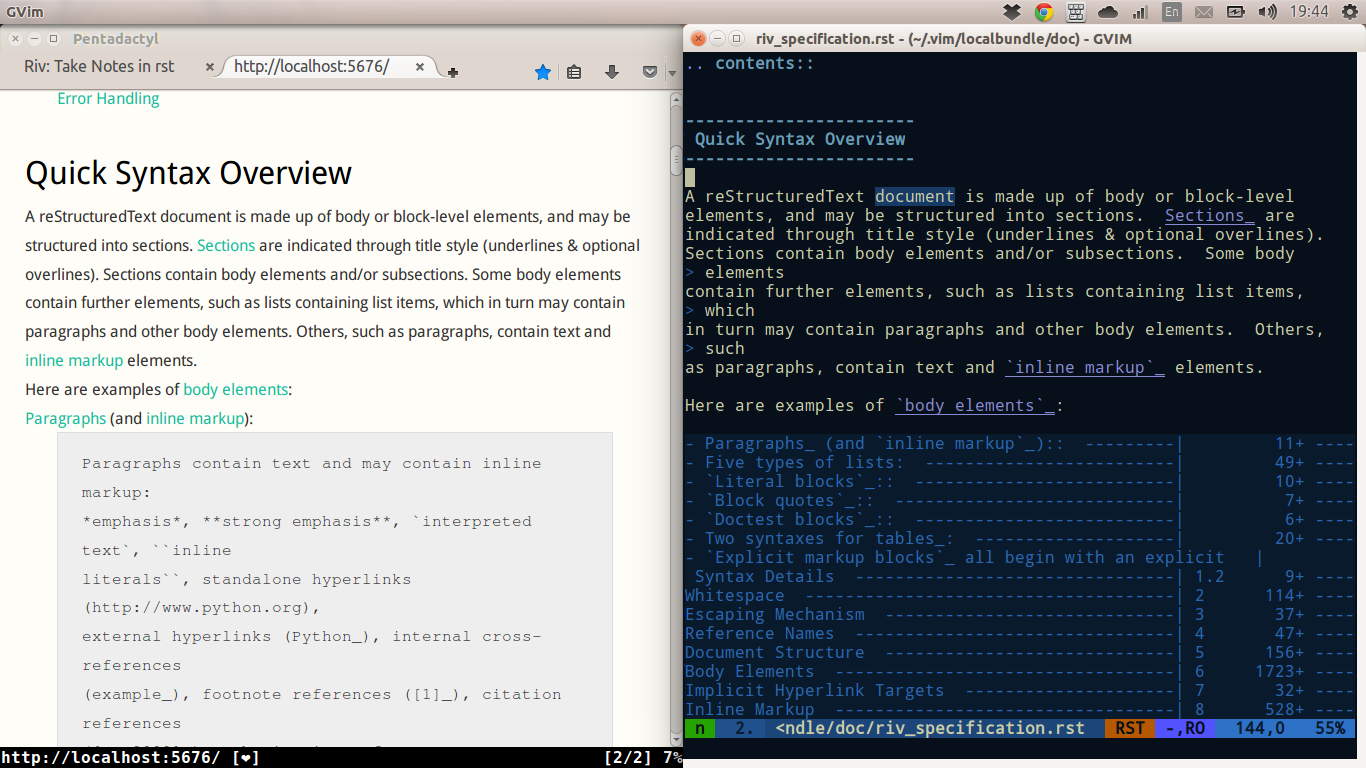
Task: Click the Pocket icon in browser toolbar
Action: coord(649,72)
